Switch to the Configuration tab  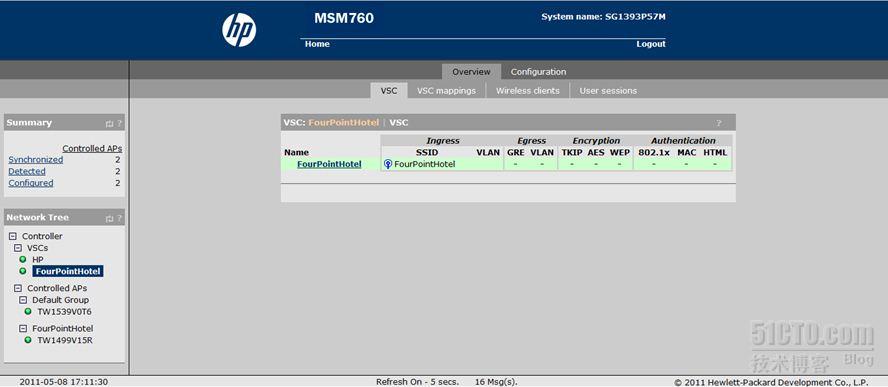[538, 72]
